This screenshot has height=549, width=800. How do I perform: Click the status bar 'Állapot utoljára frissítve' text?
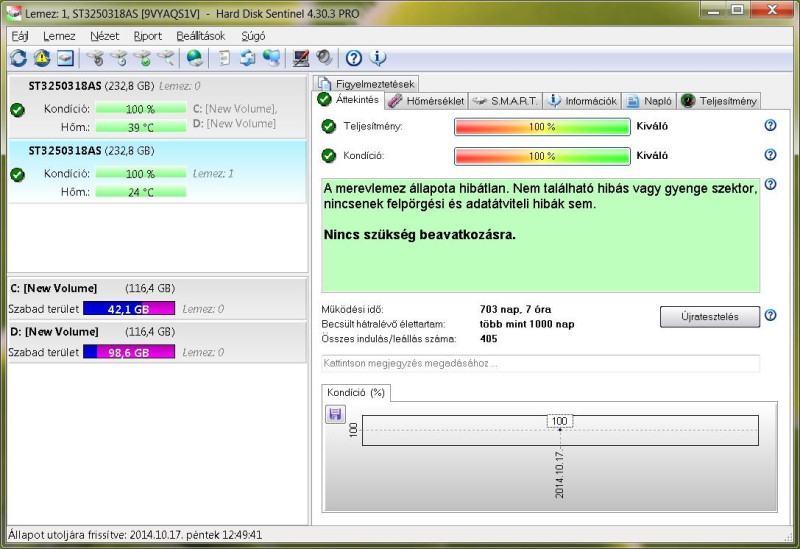click(x=135, y=535)
